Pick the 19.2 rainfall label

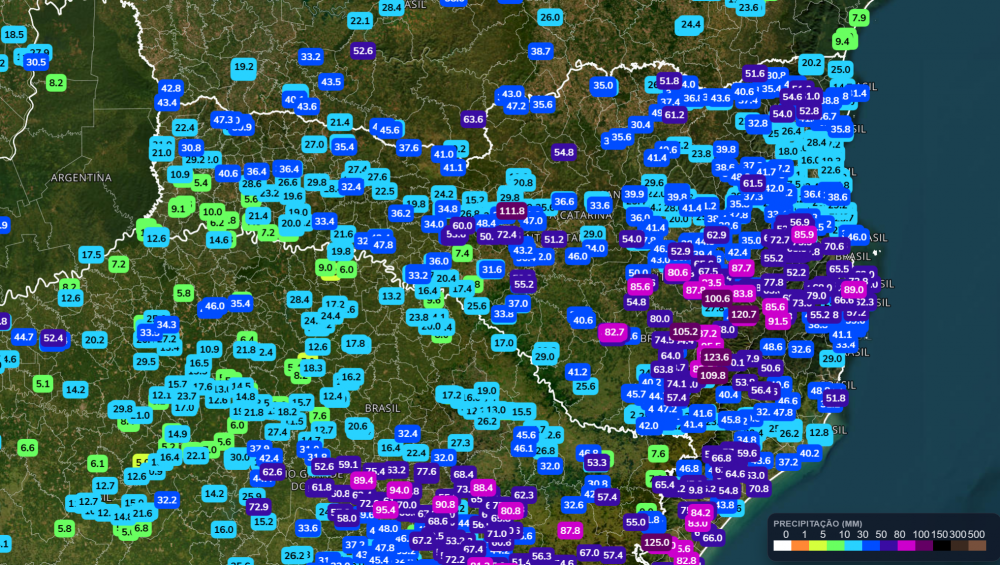point(244,66)
